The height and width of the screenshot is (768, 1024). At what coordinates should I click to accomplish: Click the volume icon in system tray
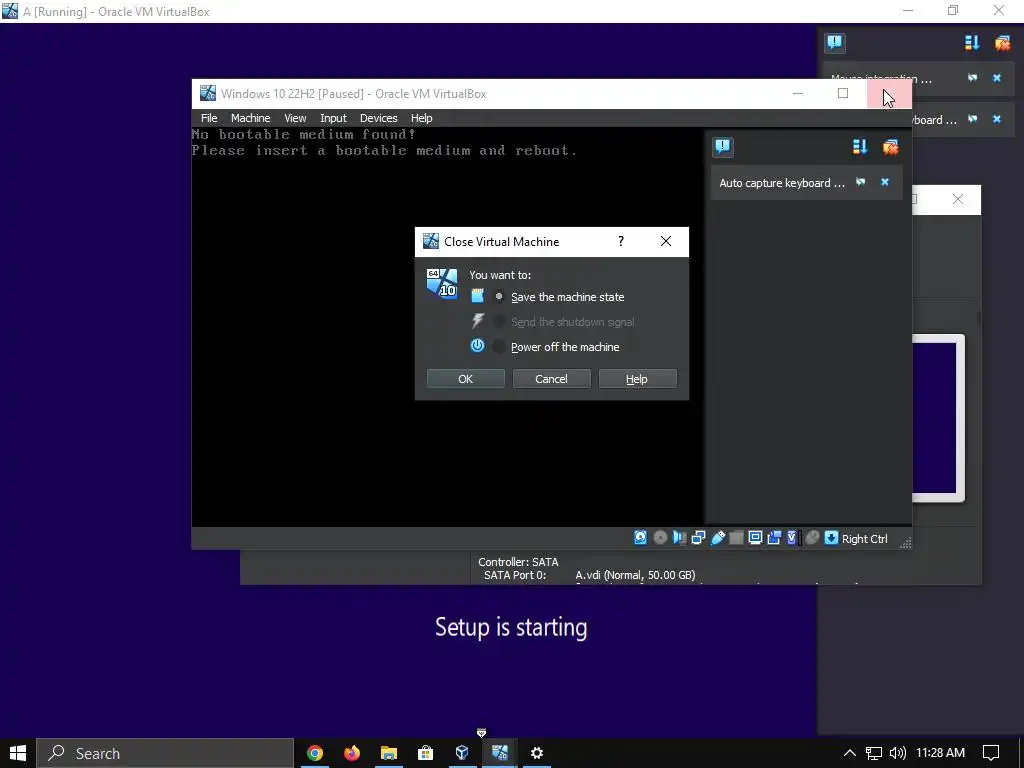tap(897, 753)
